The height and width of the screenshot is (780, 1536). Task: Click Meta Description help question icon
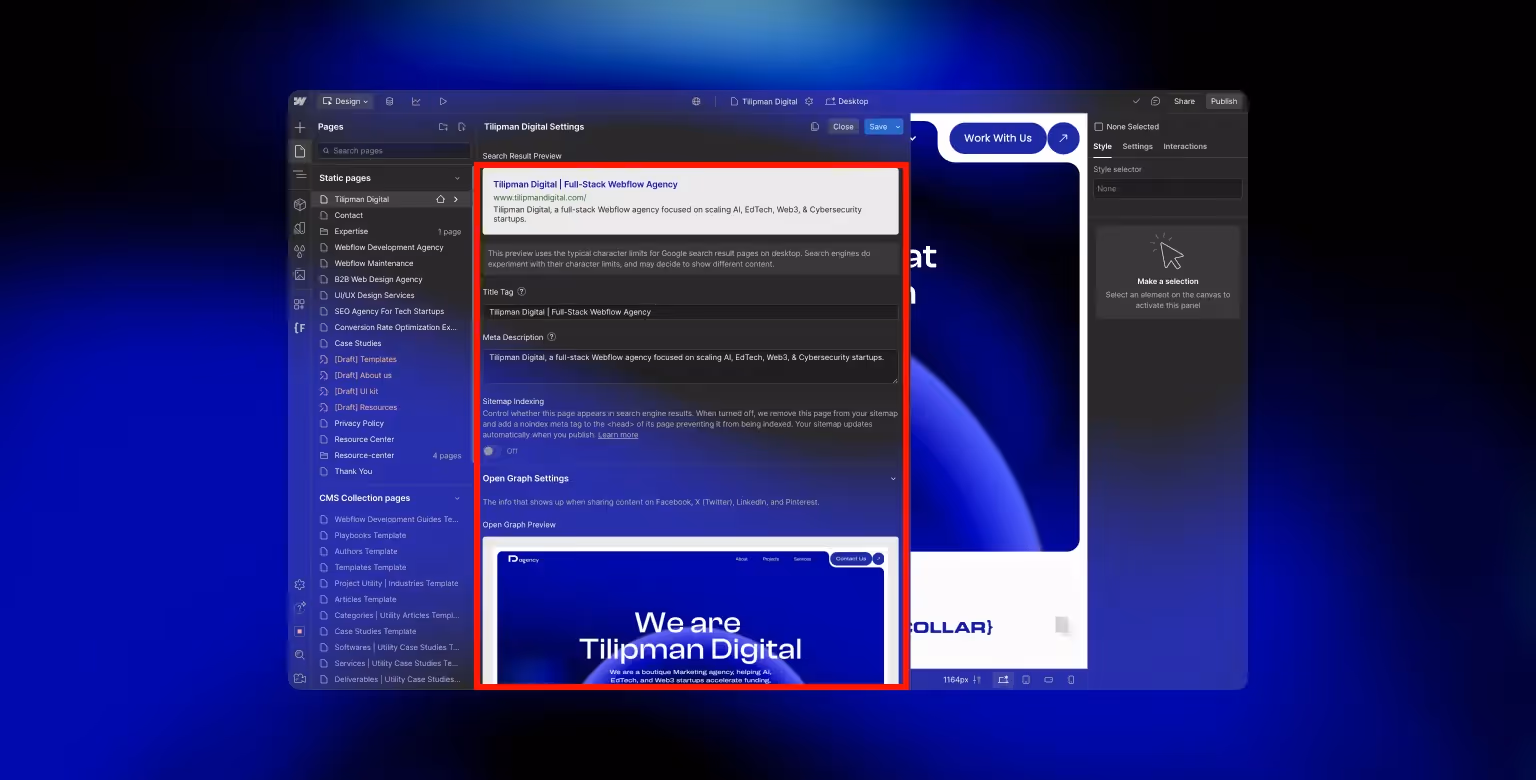pyautogui.click(x=551, y=338)
